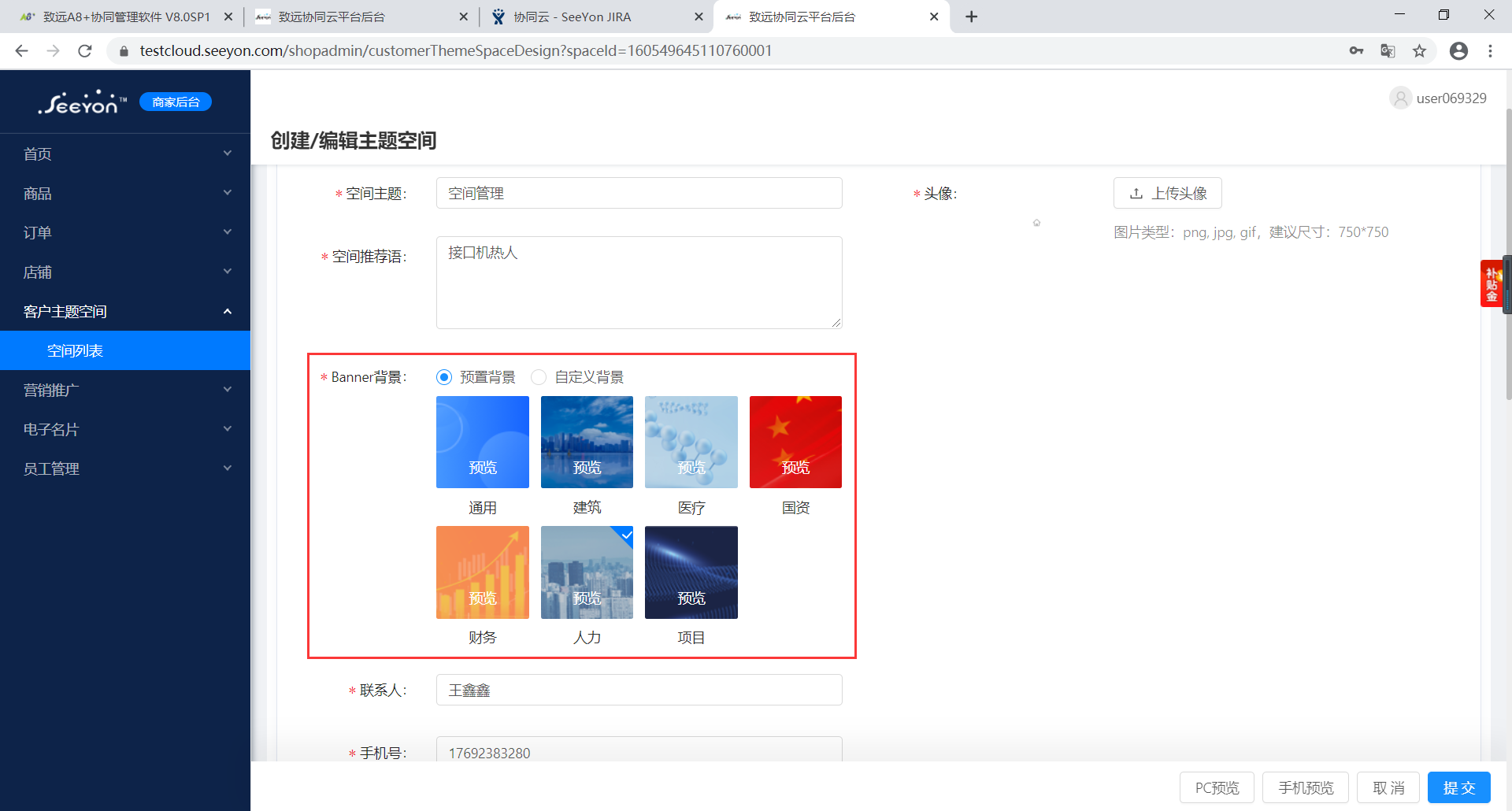1512x811 pixels.
Task: Expand the 首页 sidebar menu
Action: point(125,154)
